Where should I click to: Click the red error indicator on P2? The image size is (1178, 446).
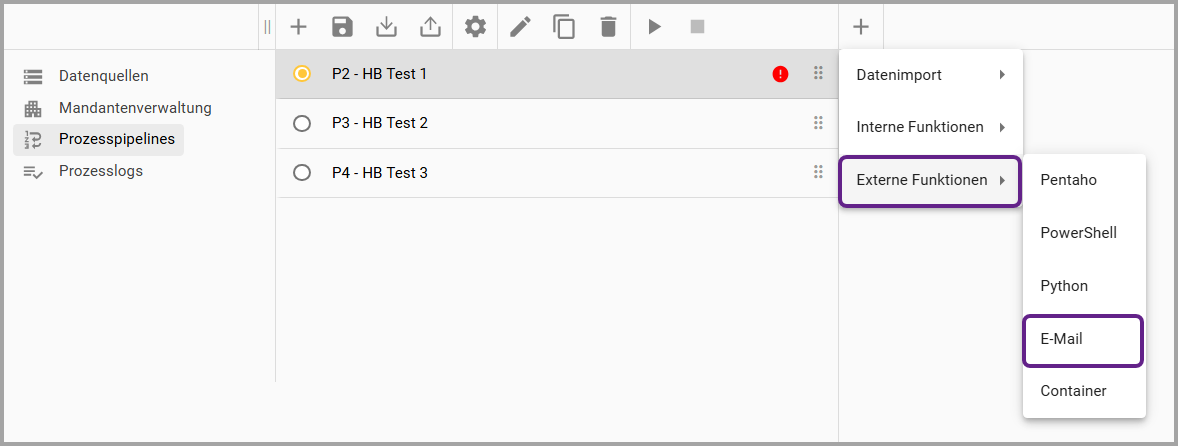coord(780,74)
